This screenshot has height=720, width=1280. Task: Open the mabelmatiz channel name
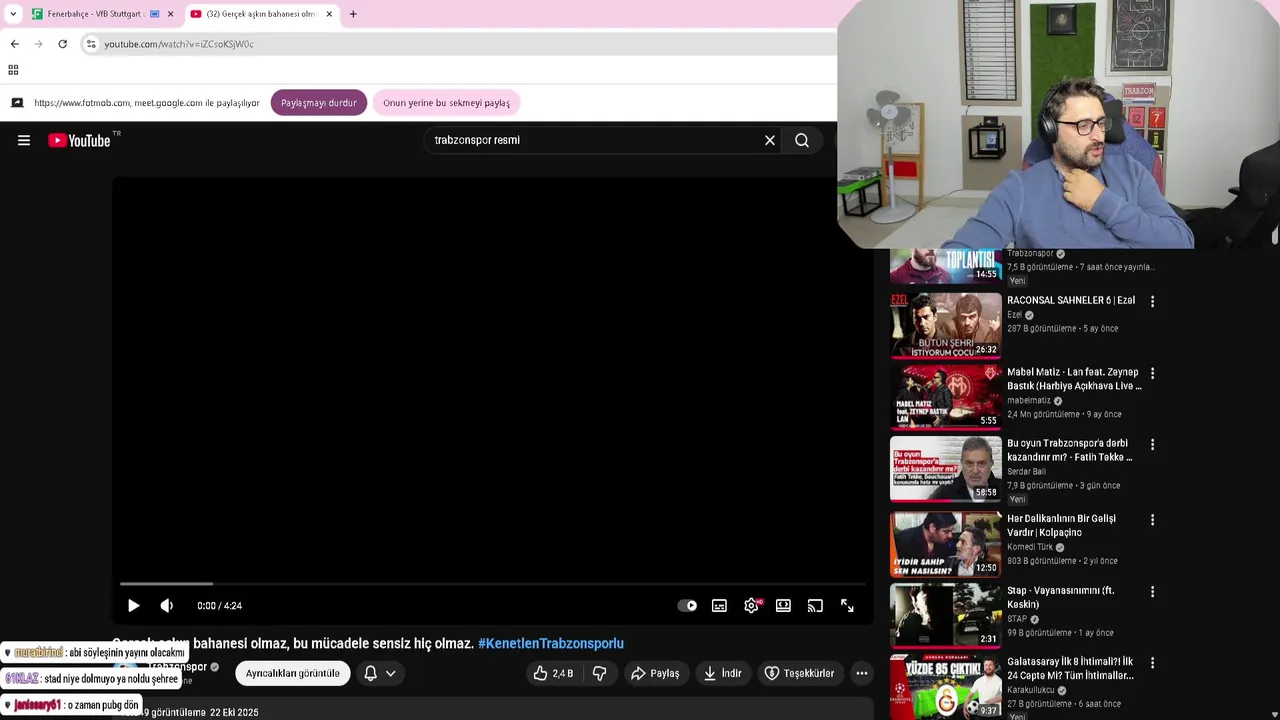(1029, 401)
